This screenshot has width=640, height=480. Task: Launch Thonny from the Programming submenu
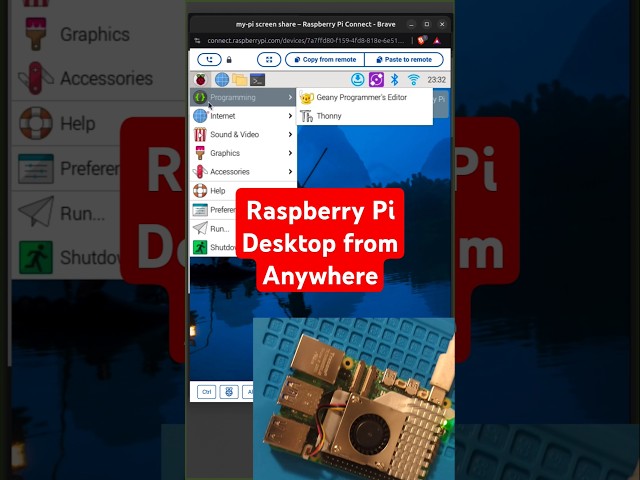pyautogui.click(x=364, y=116)
